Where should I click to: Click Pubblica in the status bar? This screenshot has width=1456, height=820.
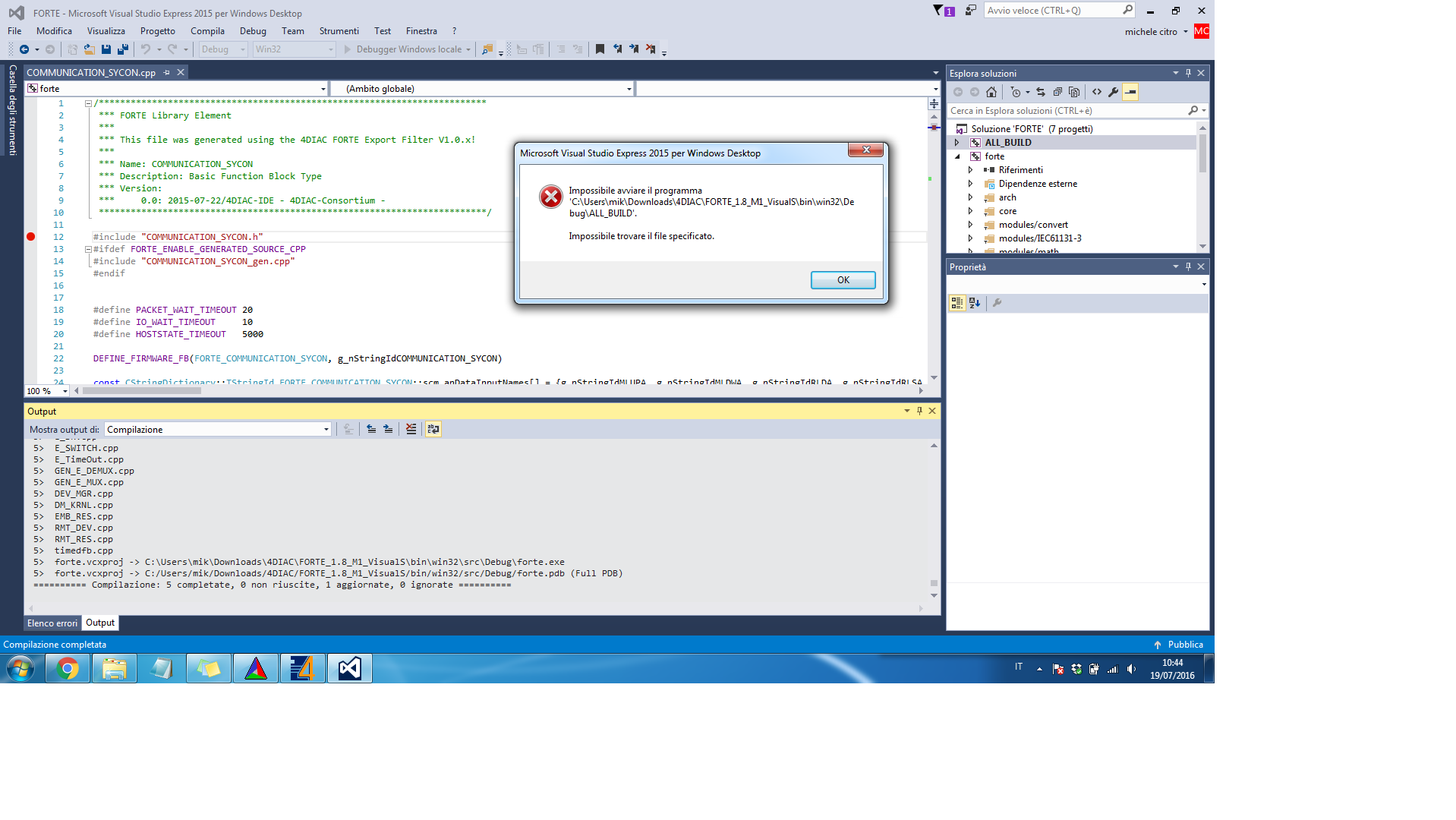1179,645
